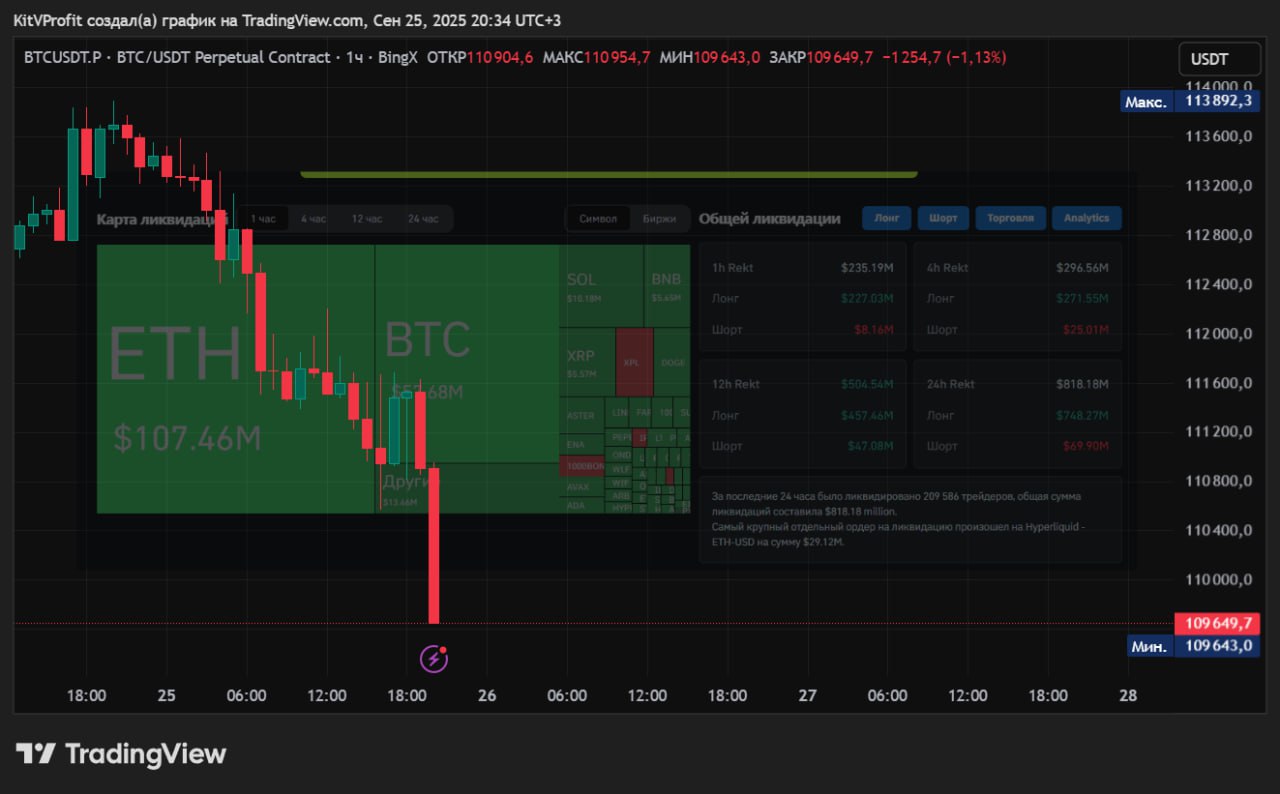Click the Торговля button
The width and height of the screenshot is (1280, 794).
[x=1010, y=218]
